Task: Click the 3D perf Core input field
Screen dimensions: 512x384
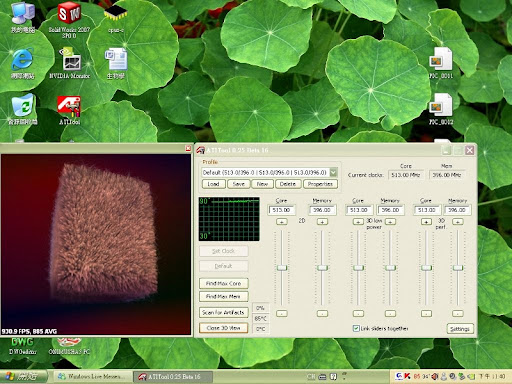Action: click(x=427, y=210)
